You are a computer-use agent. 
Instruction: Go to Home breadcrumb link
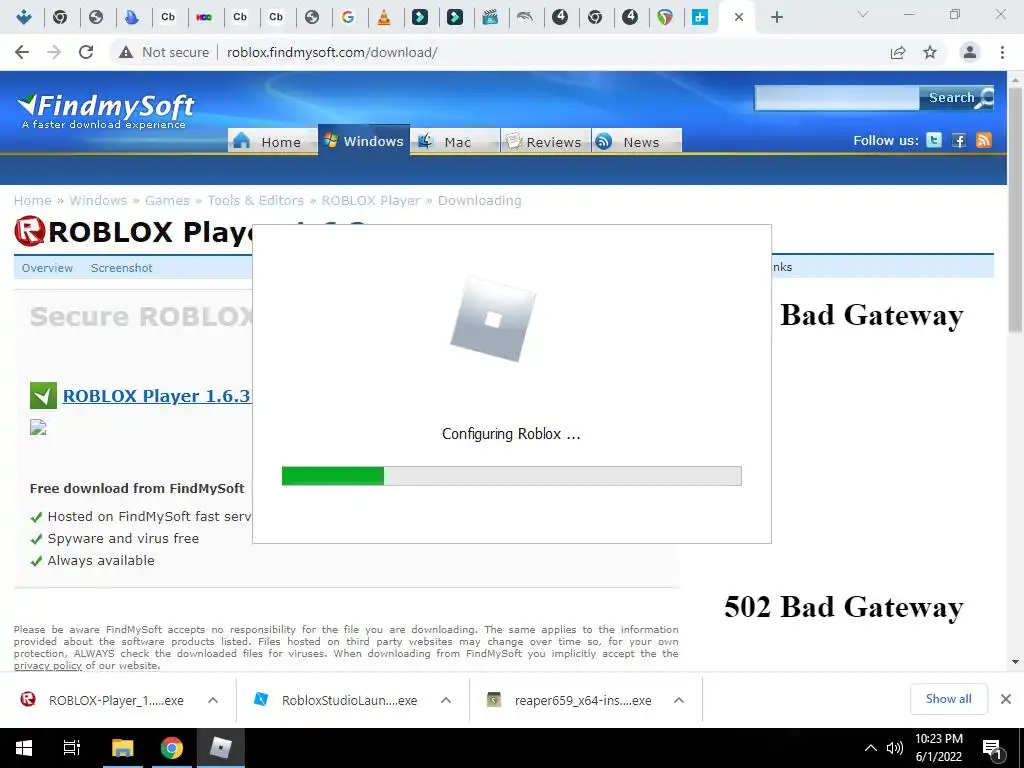tap(33, 200)
